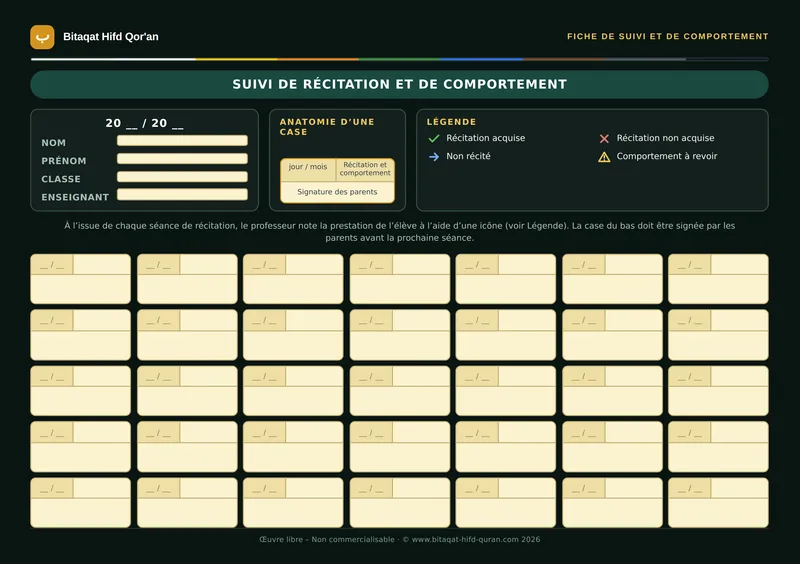
Task: Click the www.bitaqat-hifd-quran.com footer link
Action: tap(465, 540)
